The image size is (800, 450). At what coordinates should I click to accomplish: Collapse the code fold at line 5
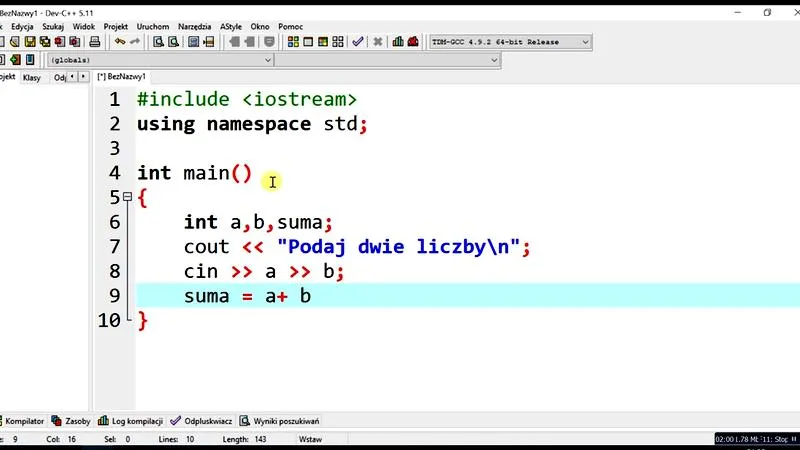tap(128, 196)
